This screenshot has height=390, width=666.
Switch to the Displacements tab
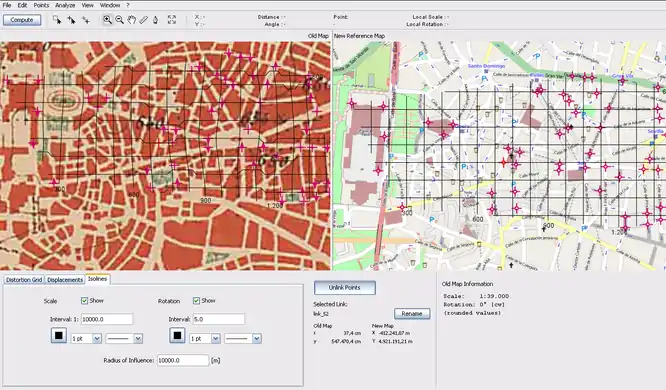click(x=65, y=280)
